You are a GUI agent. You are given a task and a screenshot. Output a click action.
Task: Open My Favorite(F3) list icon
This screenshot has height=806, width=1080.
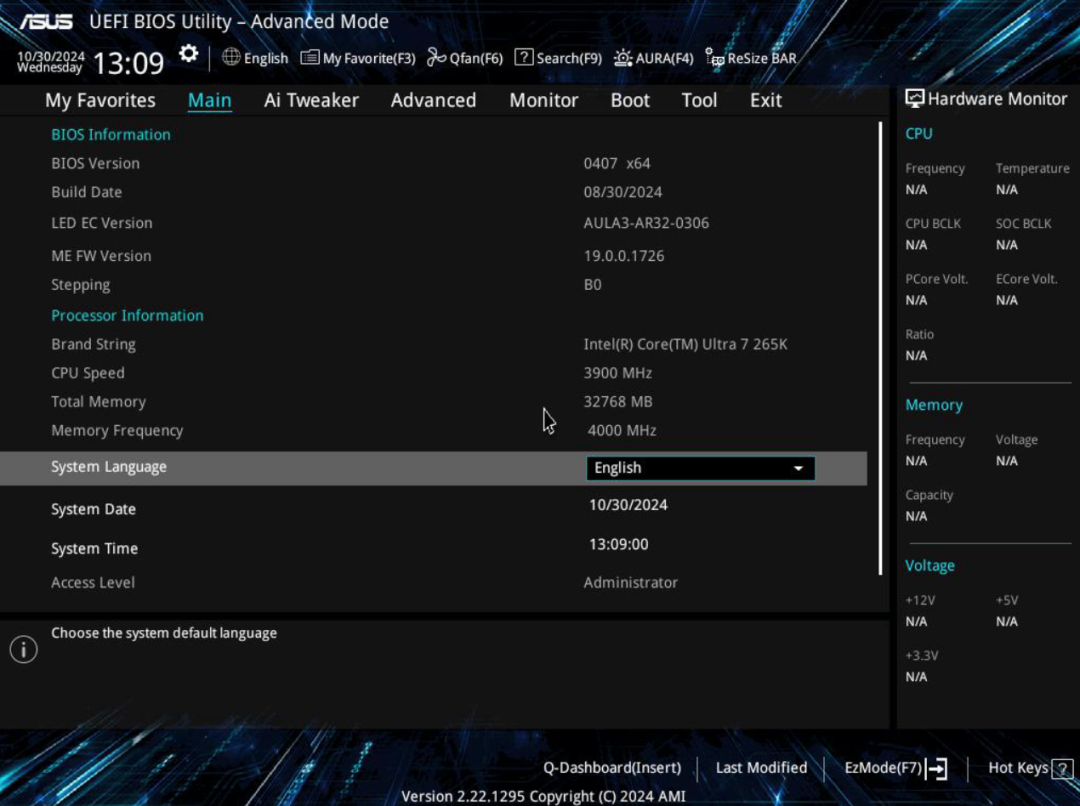[x=310, y=58]
